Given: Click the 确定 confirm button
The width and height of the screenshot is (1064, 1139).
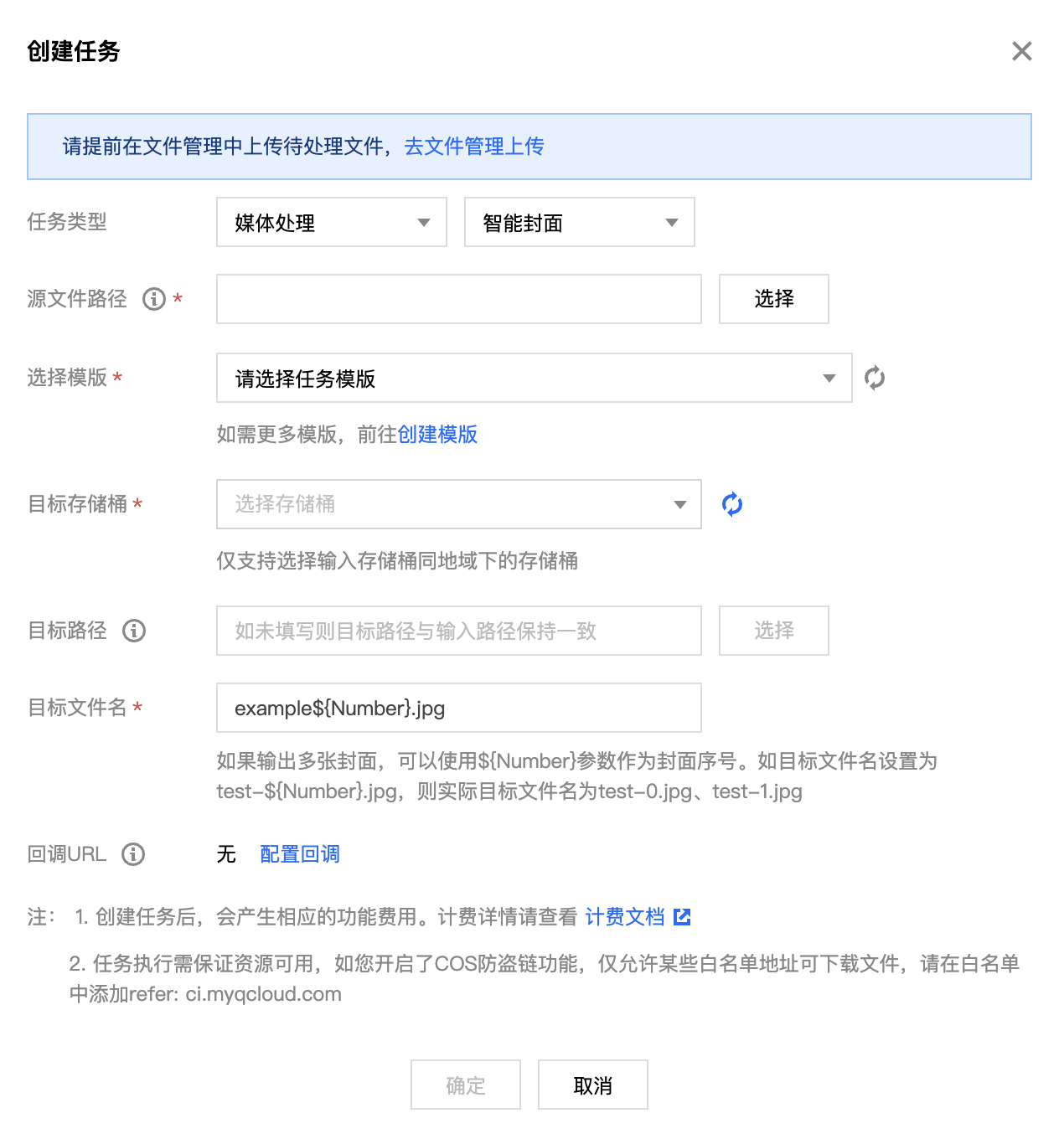Looking at the screenshot, I should 466,1085.
